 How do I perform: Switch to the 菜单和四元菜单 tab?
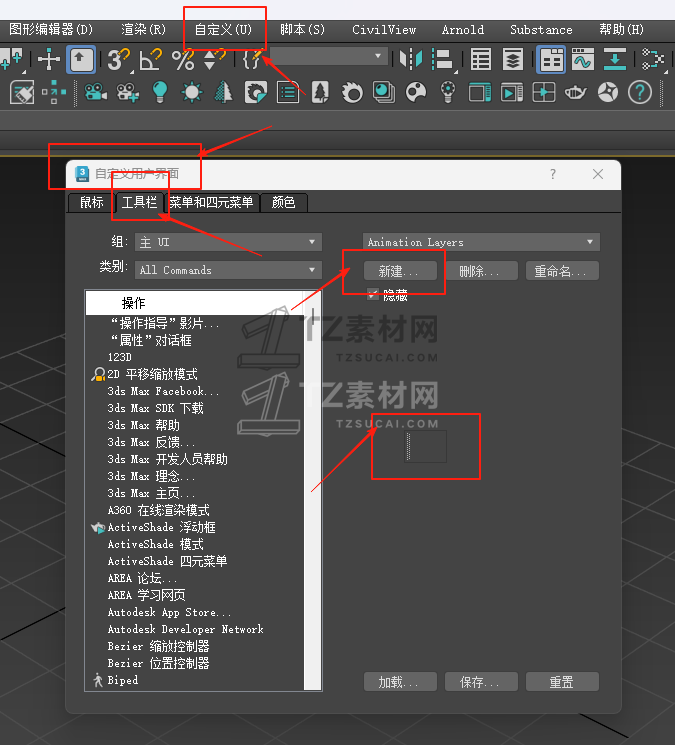click(211, 203)
